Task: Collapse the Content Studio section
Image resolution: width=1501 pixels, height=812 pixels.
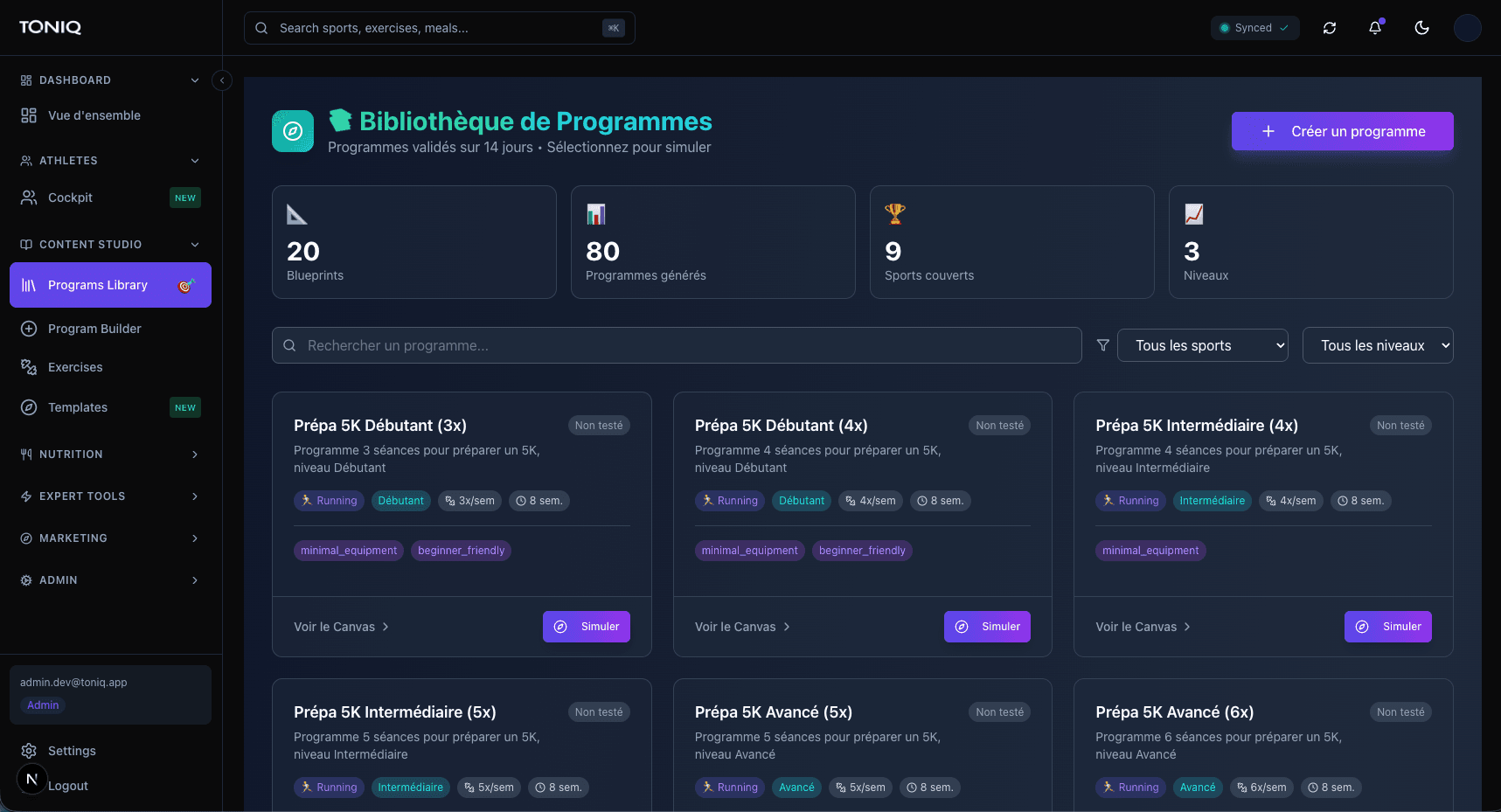Action: [110, 245]
